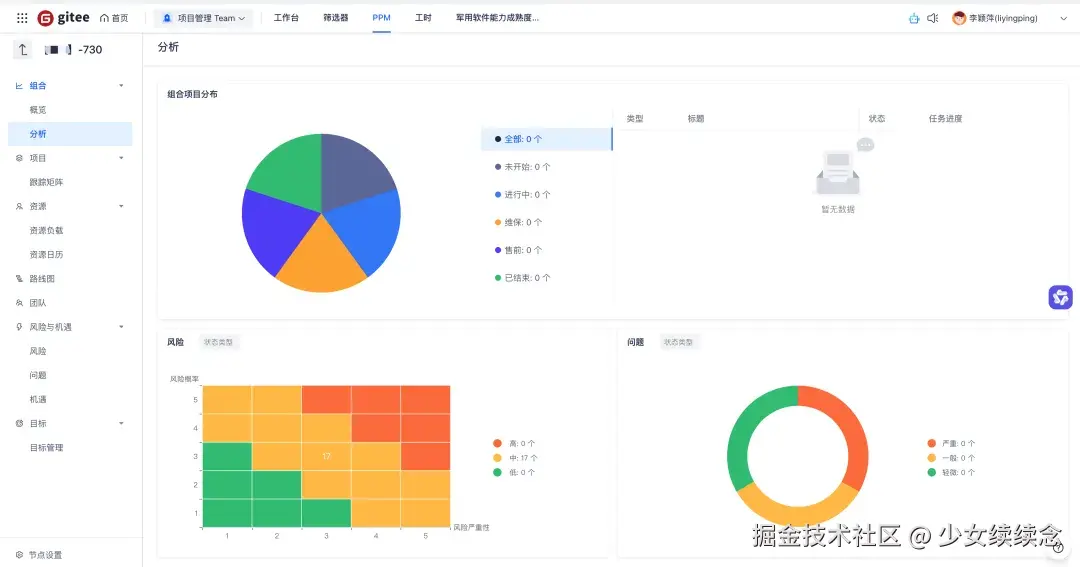Open 节点设置 at the sidebar bottom
Screen dimensions: 1080x567
click(45, 555)
